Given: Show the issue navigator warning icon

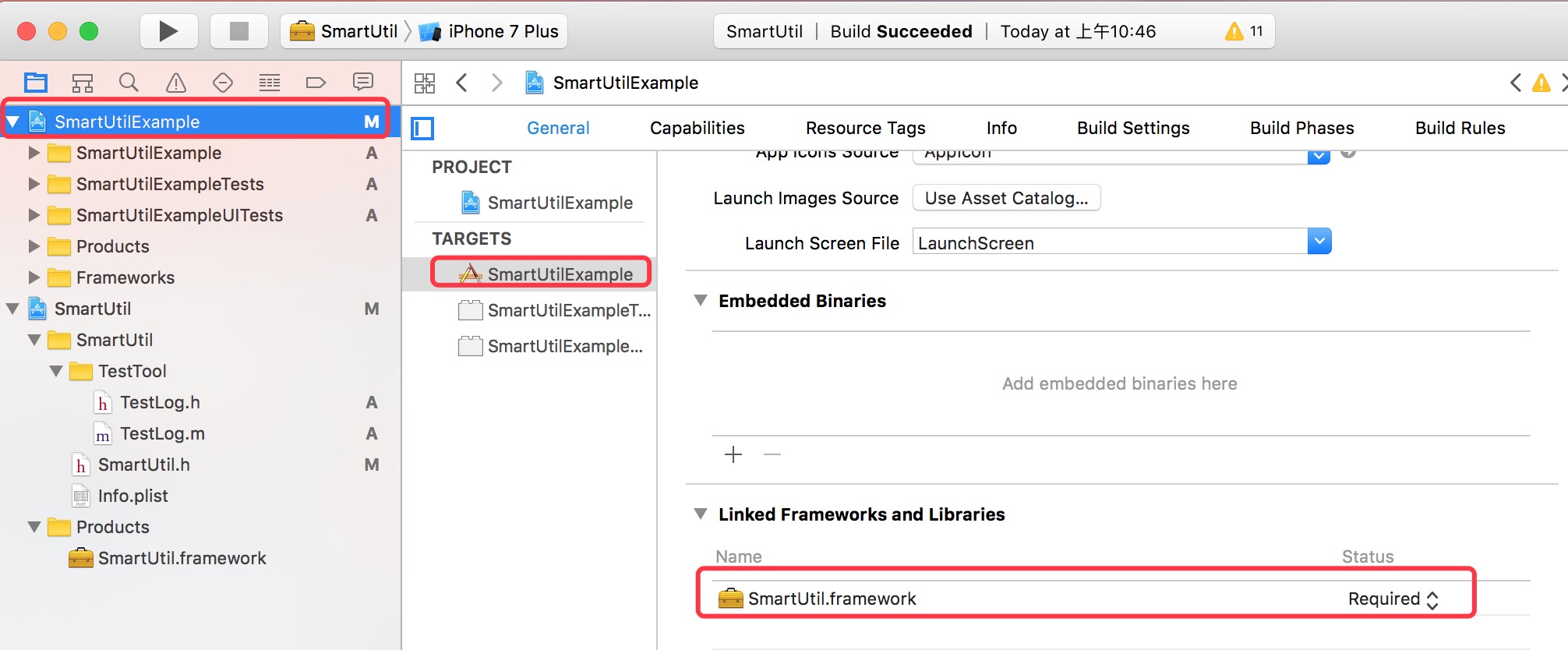Looking at the screenshot, I should tap(176, 82).
